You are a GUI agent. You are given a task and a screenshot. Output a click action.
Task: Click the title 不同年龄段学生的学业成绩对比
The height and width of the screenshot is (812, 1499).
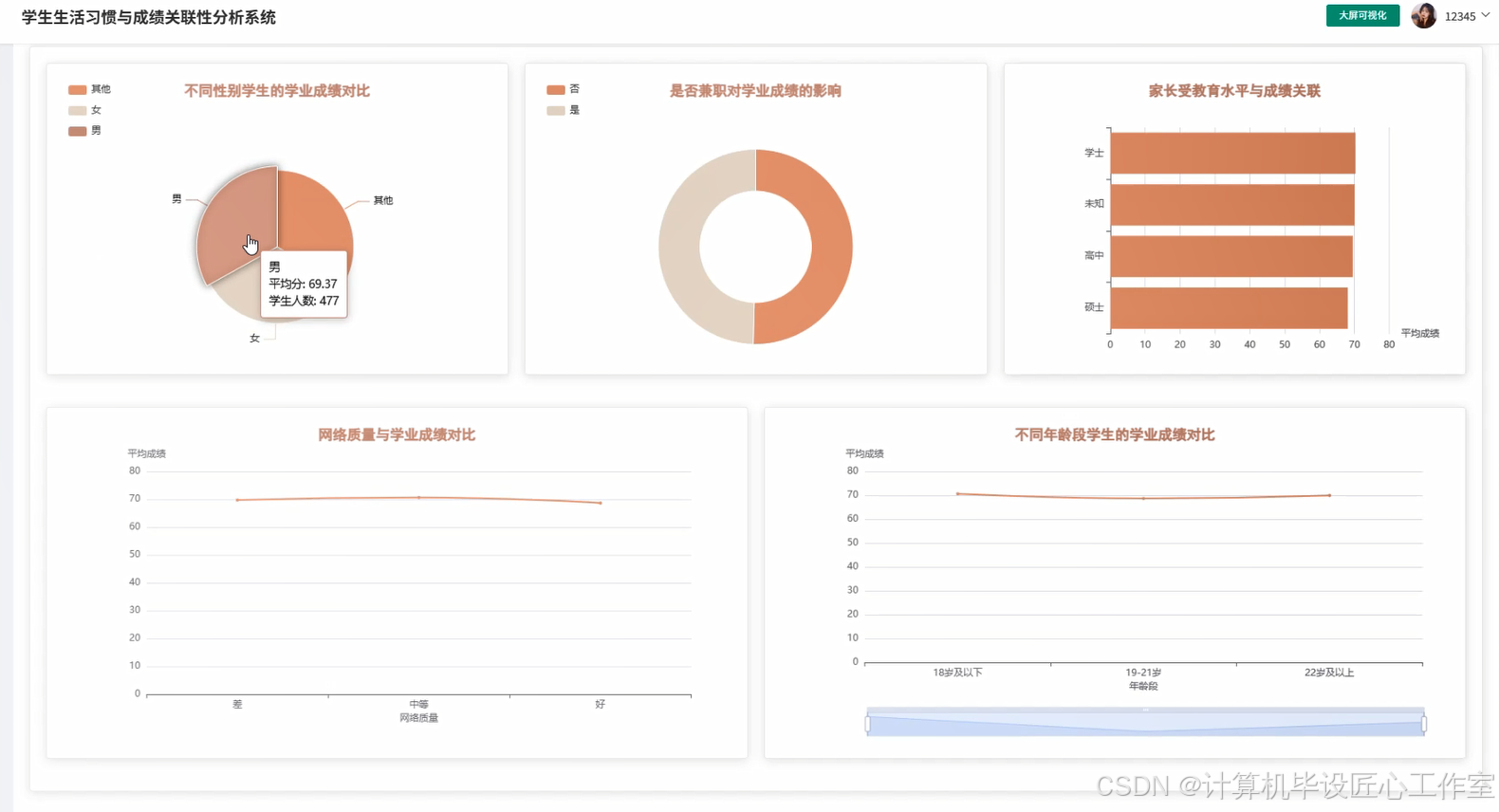click(x=1115, y=434)
